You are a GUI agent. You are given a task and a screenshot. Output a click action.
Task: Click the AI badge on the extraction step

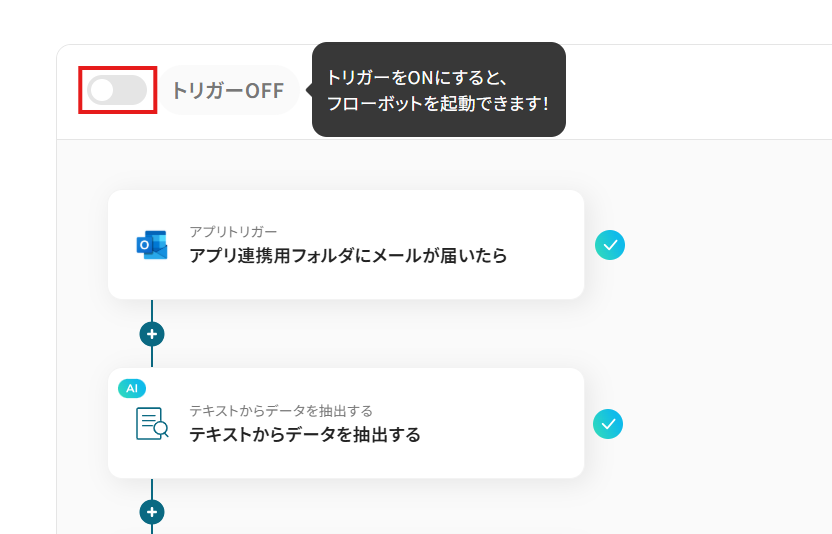coord(132,387)
